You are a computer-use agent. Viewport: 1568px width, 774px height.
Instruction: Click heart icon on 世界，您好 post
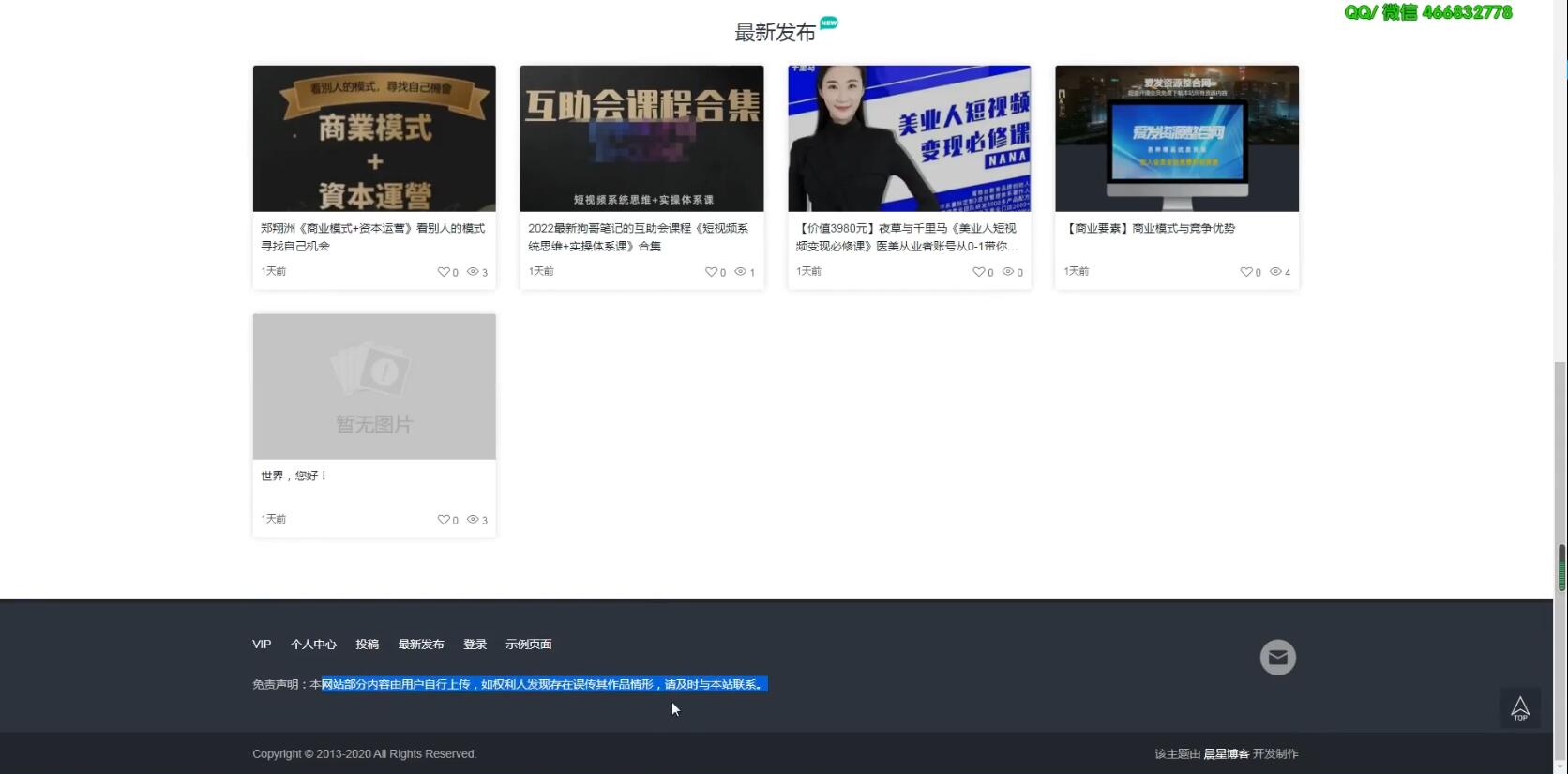pyautogui.click(x=444, y=520)
